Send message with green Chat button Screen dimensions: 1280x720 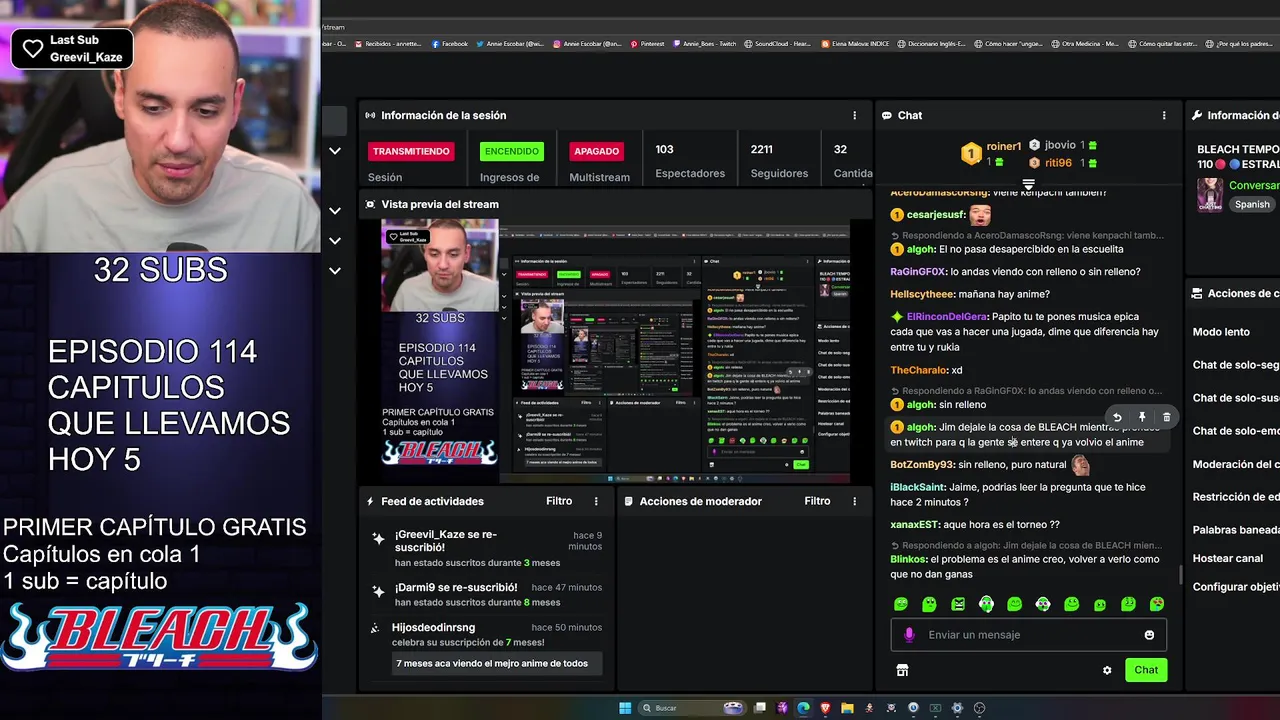[1146, 670]
